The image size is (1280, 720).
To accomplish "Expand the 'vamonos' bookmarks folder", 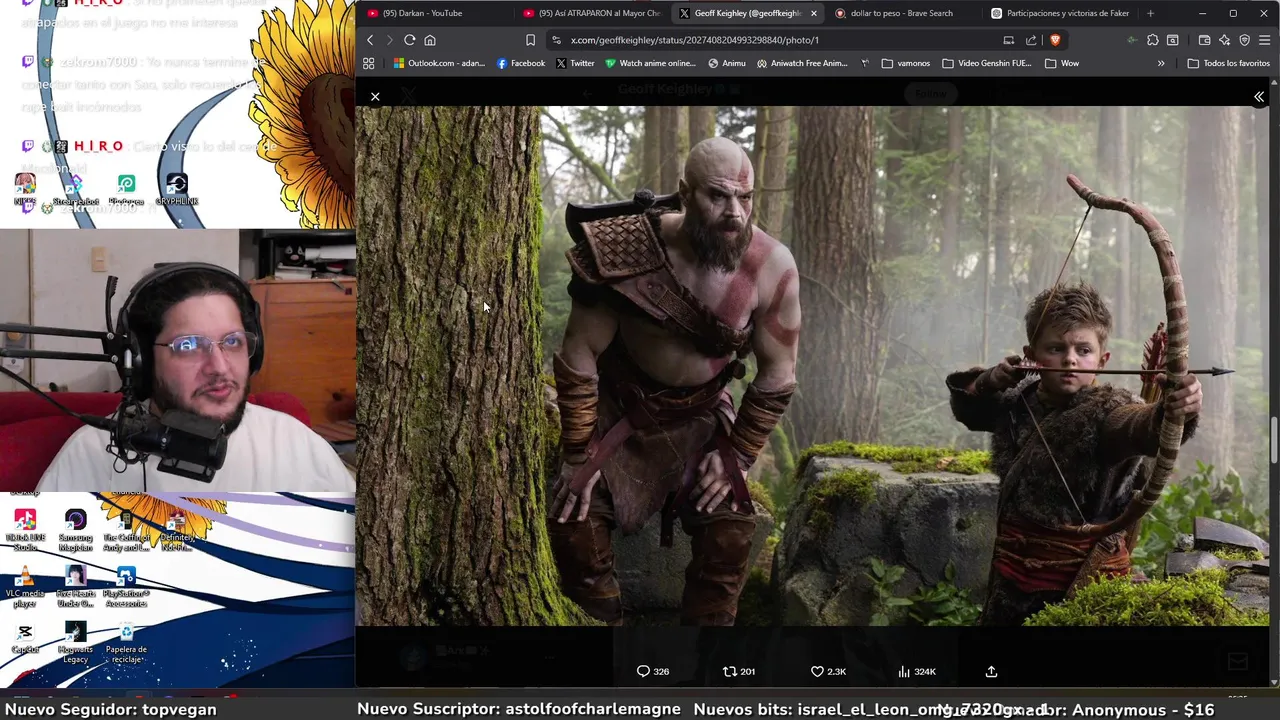I will tap(906, 63).
